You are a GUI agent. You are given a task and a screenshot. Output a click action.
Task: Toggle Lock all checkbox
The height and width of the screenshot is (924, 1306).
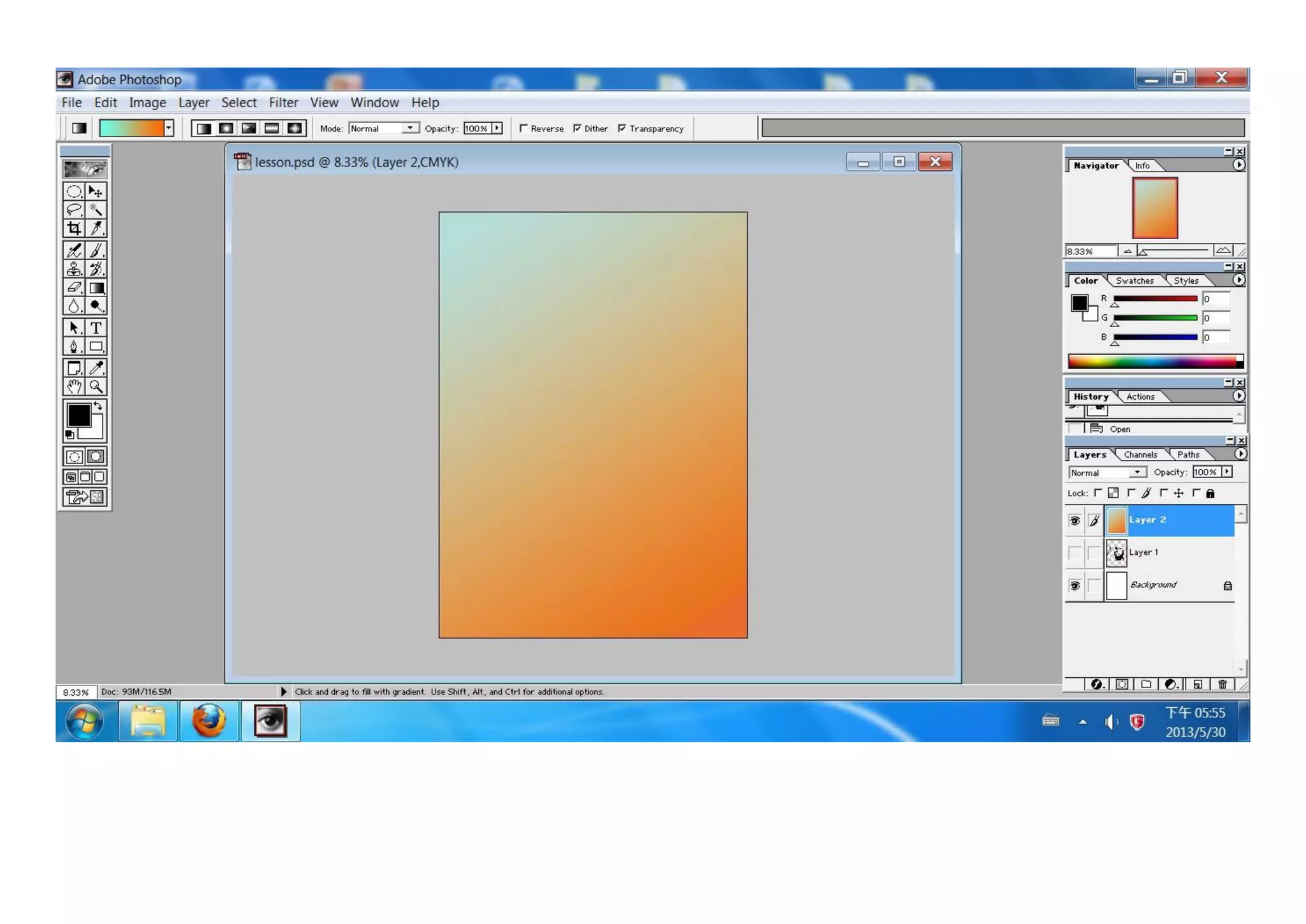(1196, 493)
